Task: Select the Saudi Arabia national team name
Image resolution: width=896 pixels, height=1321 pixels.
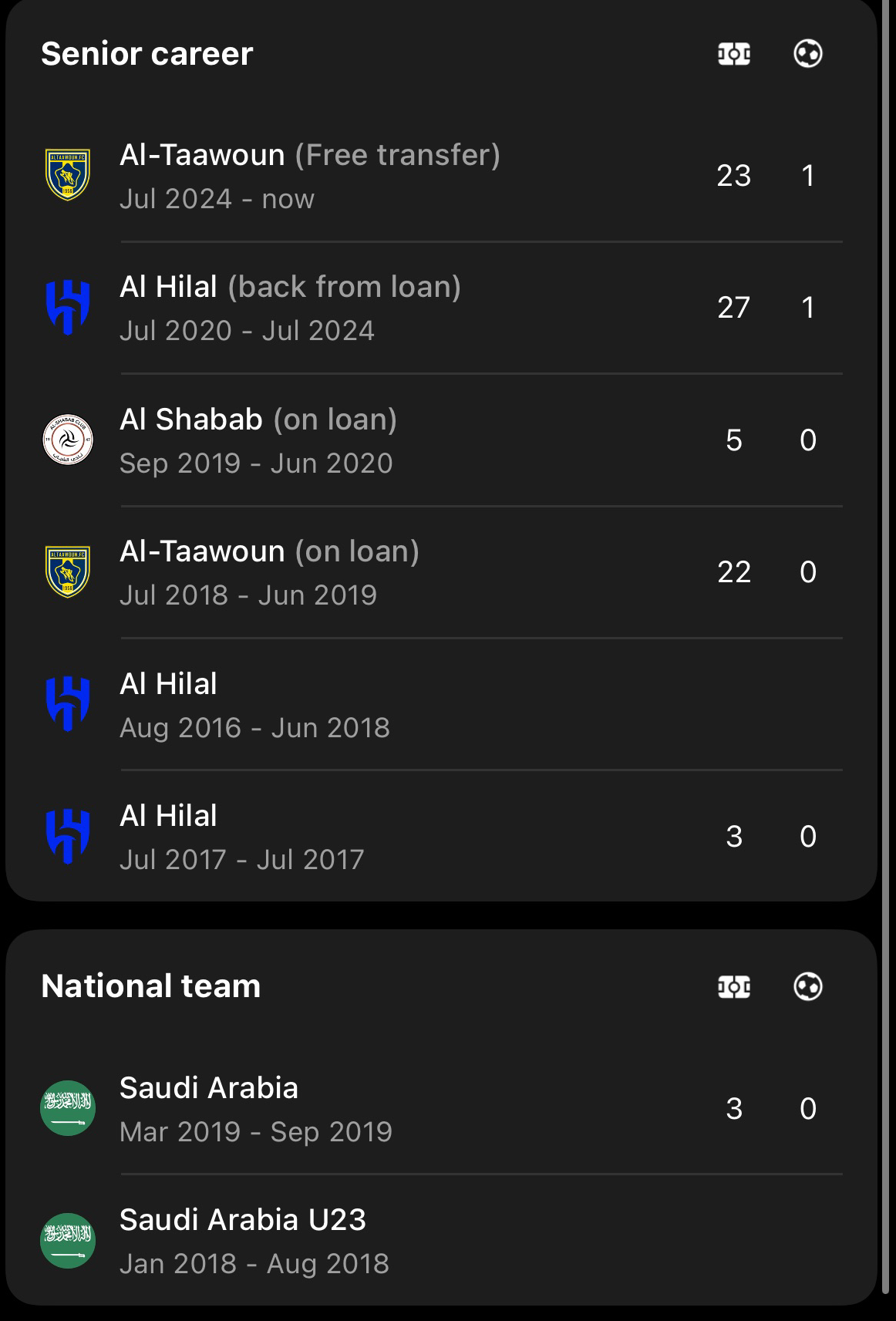Action: 209,1088
